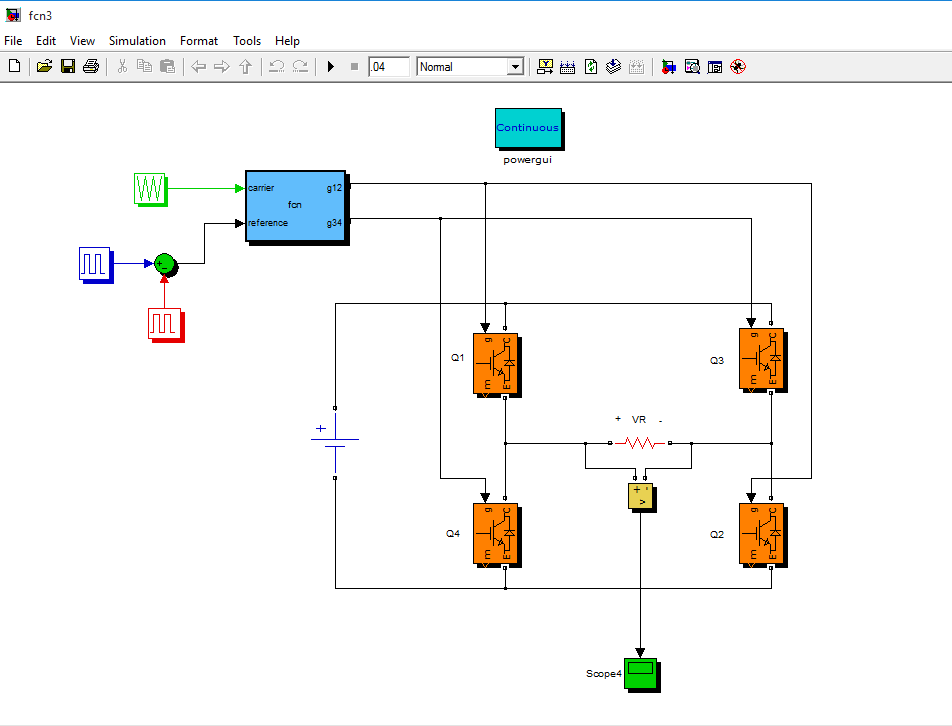952x726 pixels.
Task: Save the model using the floppy disk icon
Action: click(x=68, y=67)
